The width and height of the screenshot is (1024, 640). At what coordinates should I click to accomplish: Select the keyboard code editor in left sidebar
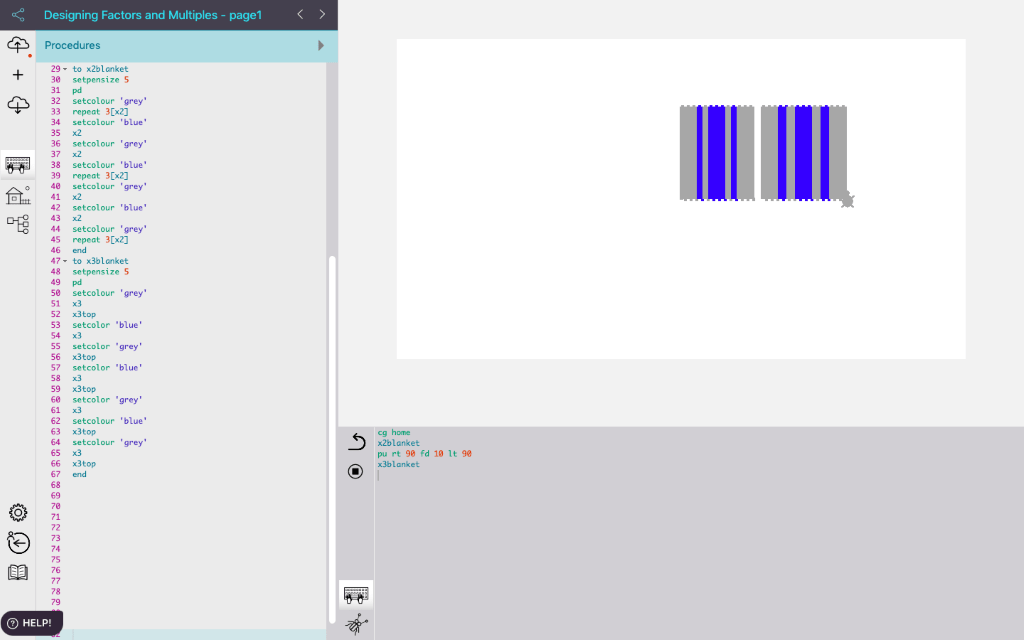(x=18, y=165)
